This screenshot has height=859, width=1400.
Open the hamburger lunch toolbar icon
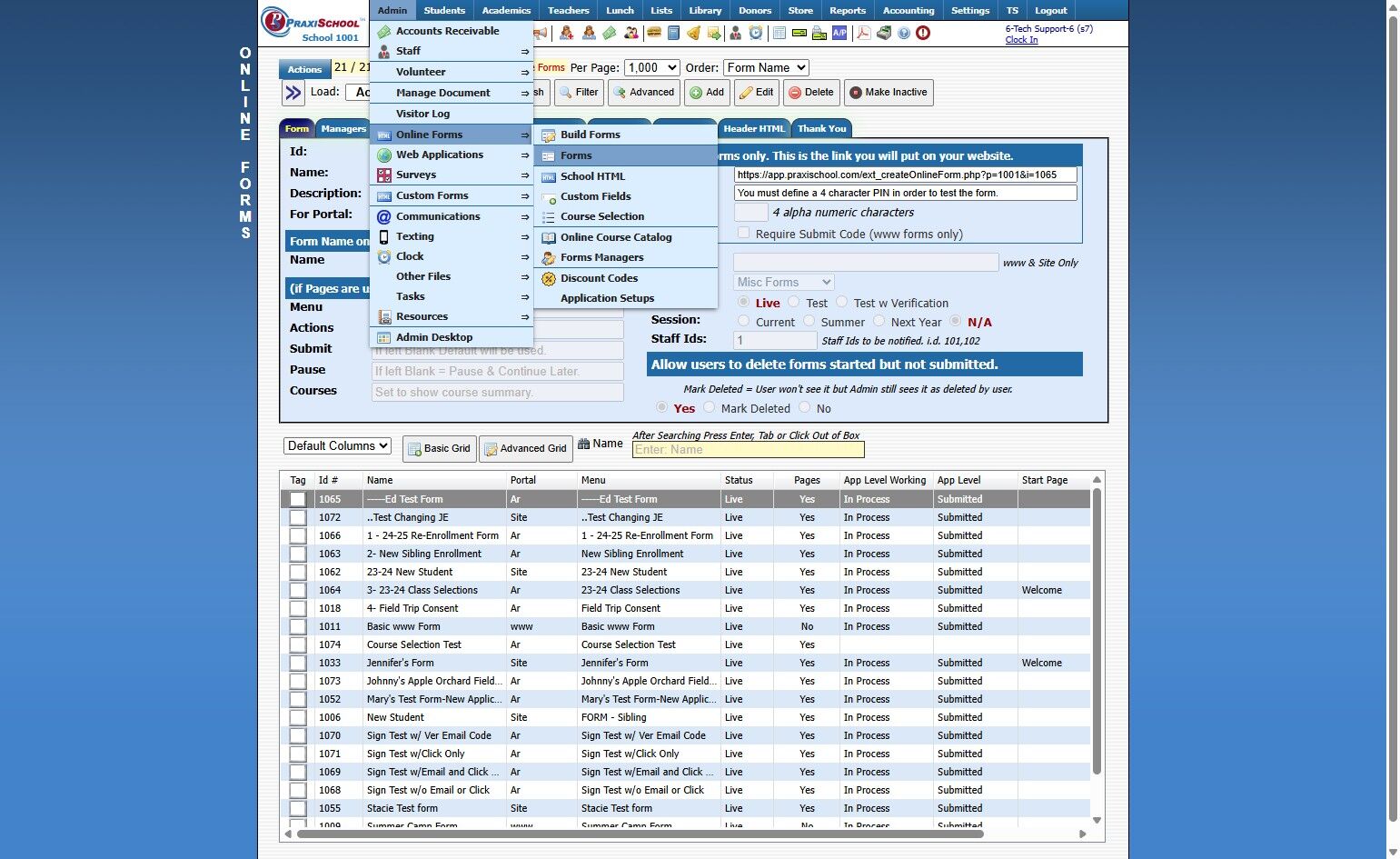[x=653, y=34]
